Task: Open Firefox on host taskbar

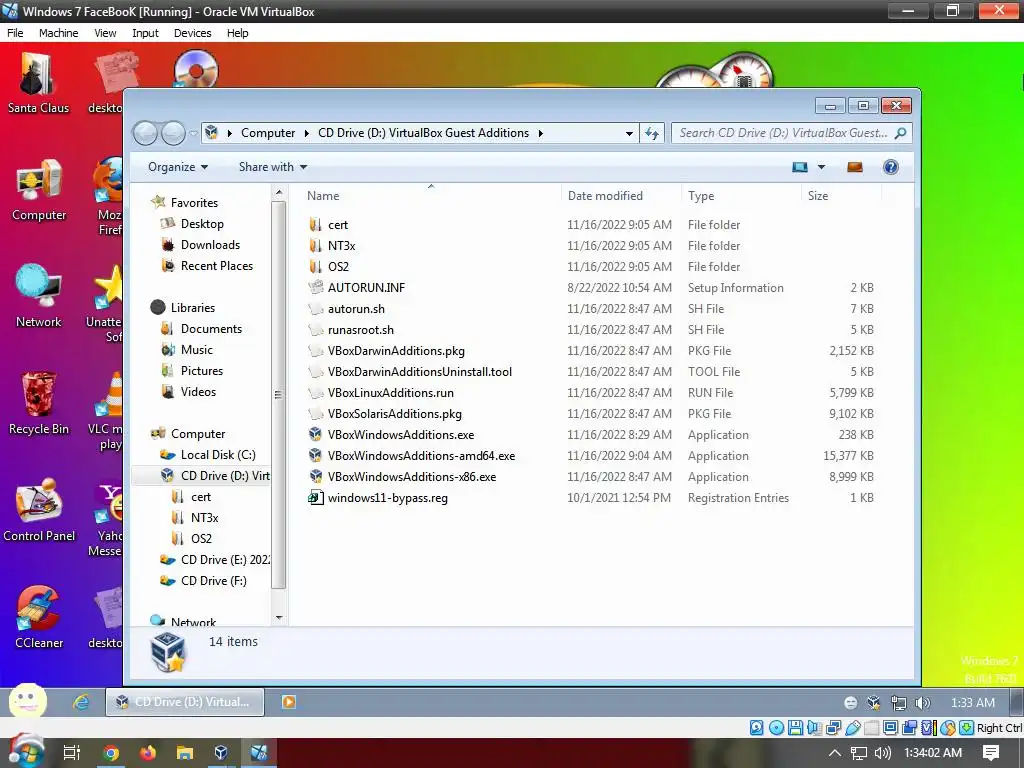Action: click(x=148, y=753)
